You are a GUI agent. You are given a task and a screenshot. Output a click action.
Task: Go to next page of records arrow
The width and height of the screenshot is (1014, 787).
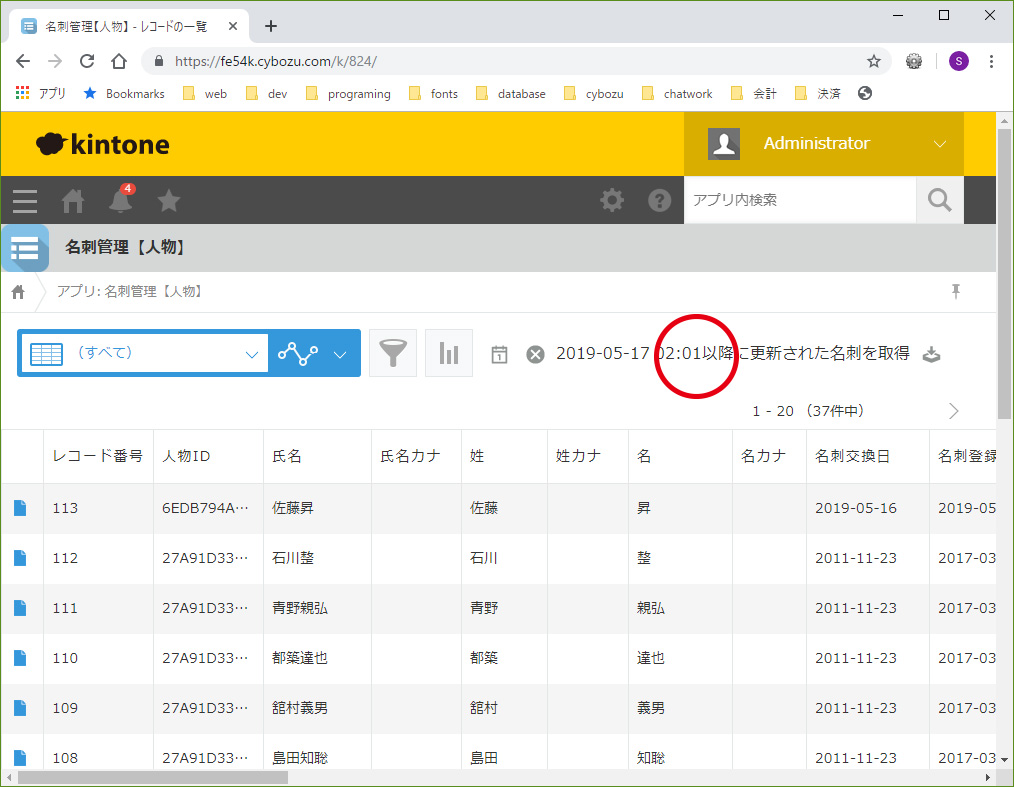[x=953, y=411]
